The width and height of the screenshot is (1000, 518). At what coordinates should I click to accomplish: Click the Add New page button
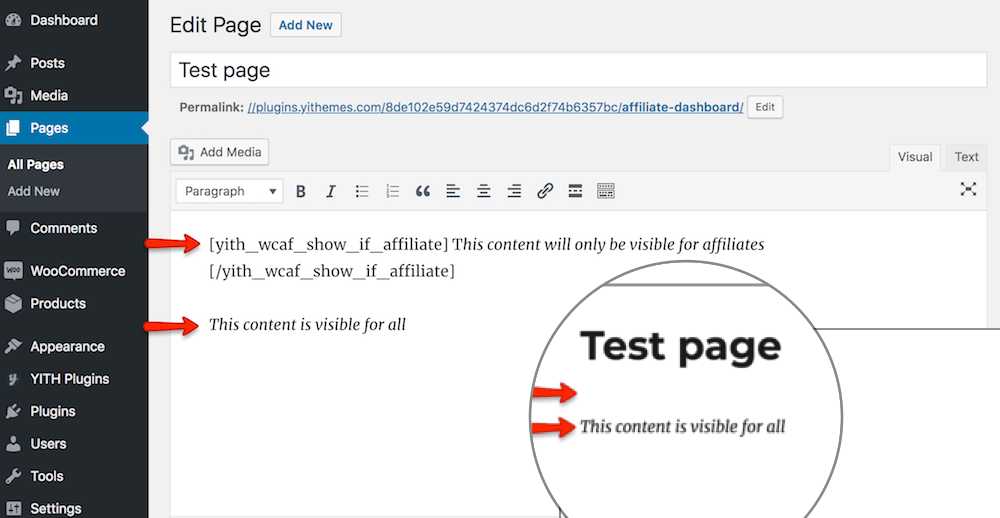coord(305,25)
